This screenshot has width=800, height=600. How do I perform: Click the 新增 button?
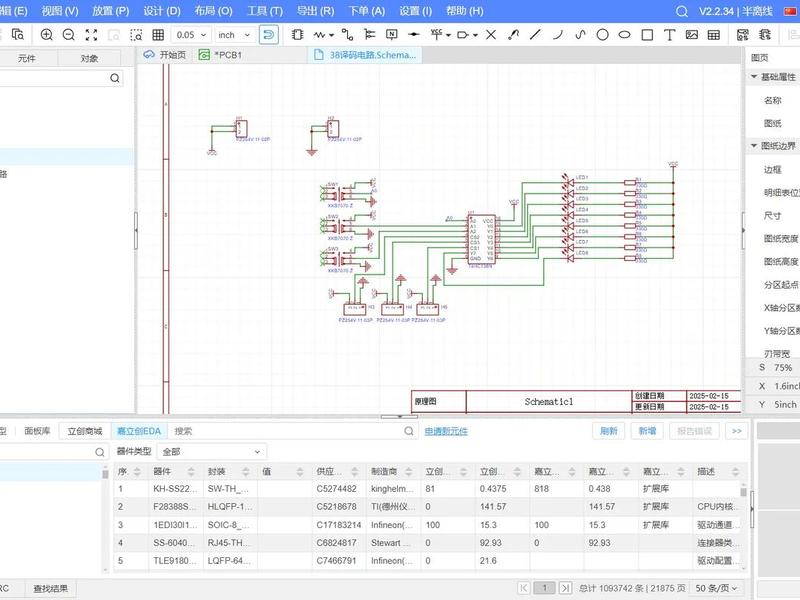(x=647, y=431)
